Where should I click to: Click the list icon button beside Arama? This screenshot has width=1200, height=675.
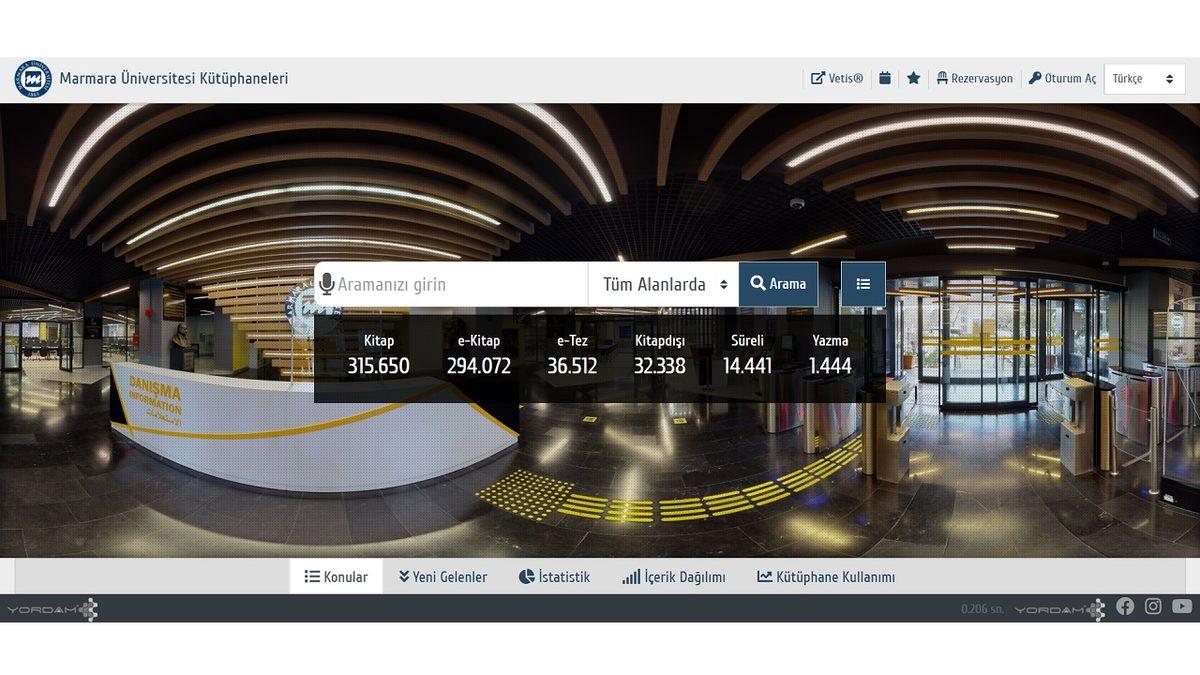[863, 284]
